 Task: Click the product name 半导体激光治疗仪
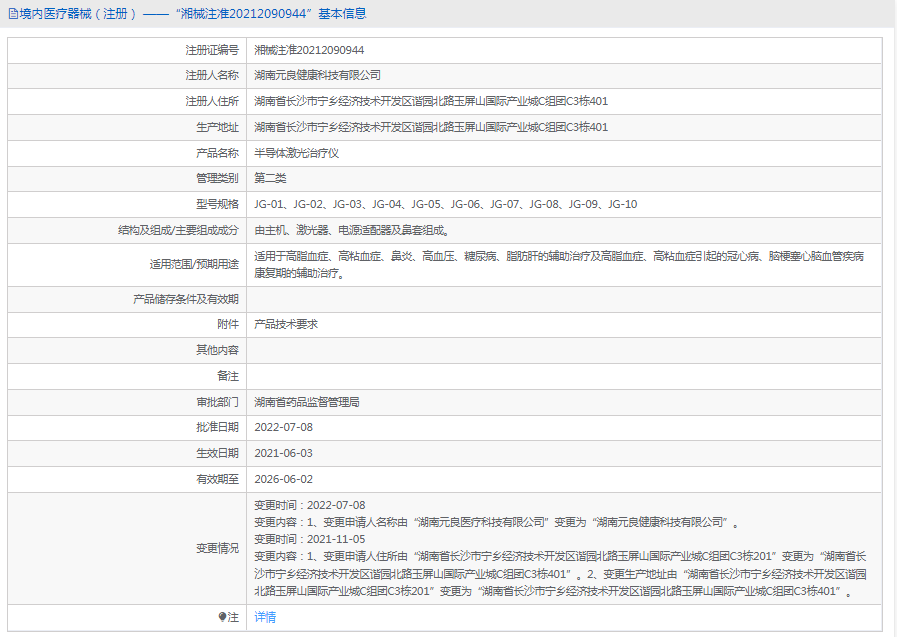(x=296, y=153)
